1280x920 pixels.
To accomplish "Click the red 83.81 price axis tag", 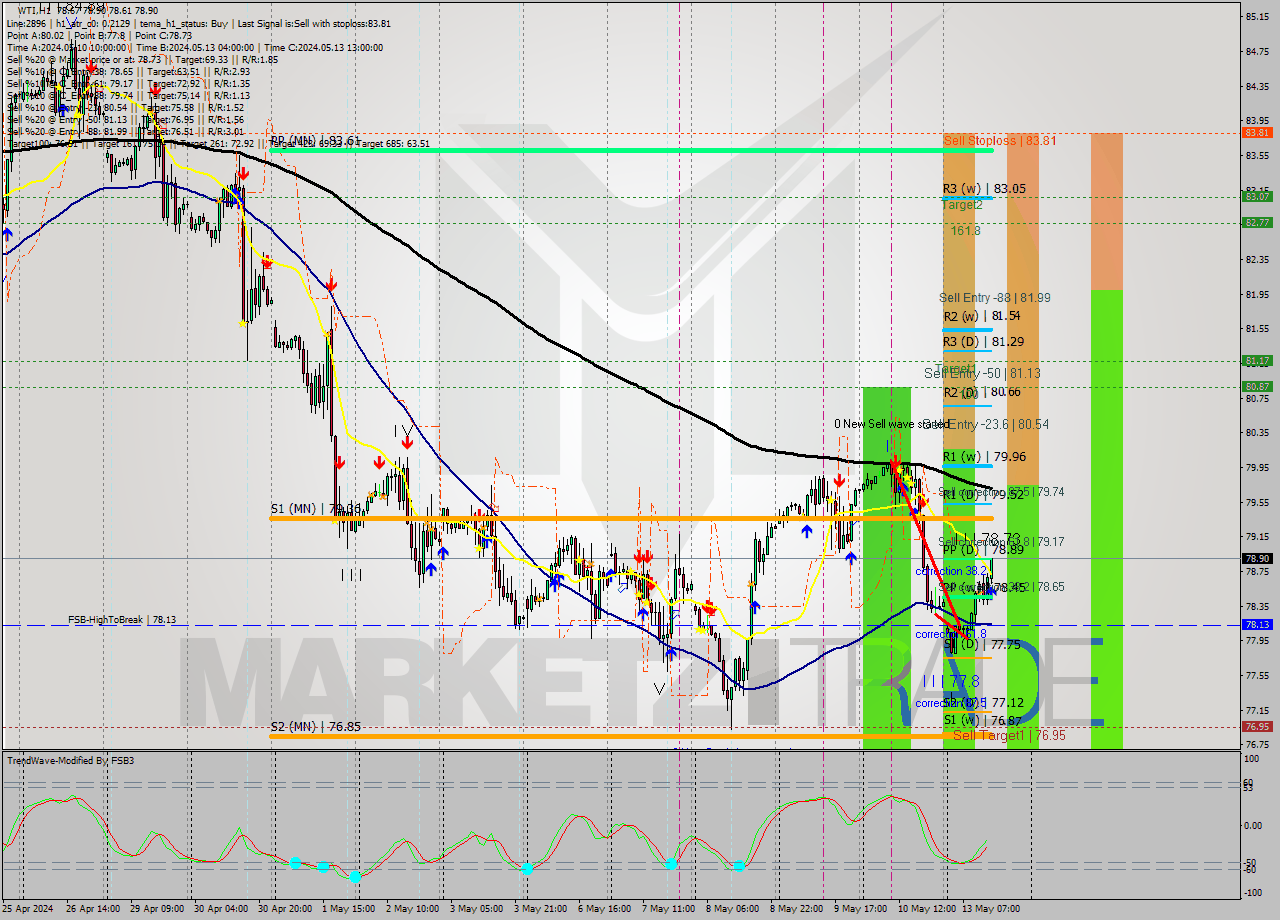I will coord(1257,132).
